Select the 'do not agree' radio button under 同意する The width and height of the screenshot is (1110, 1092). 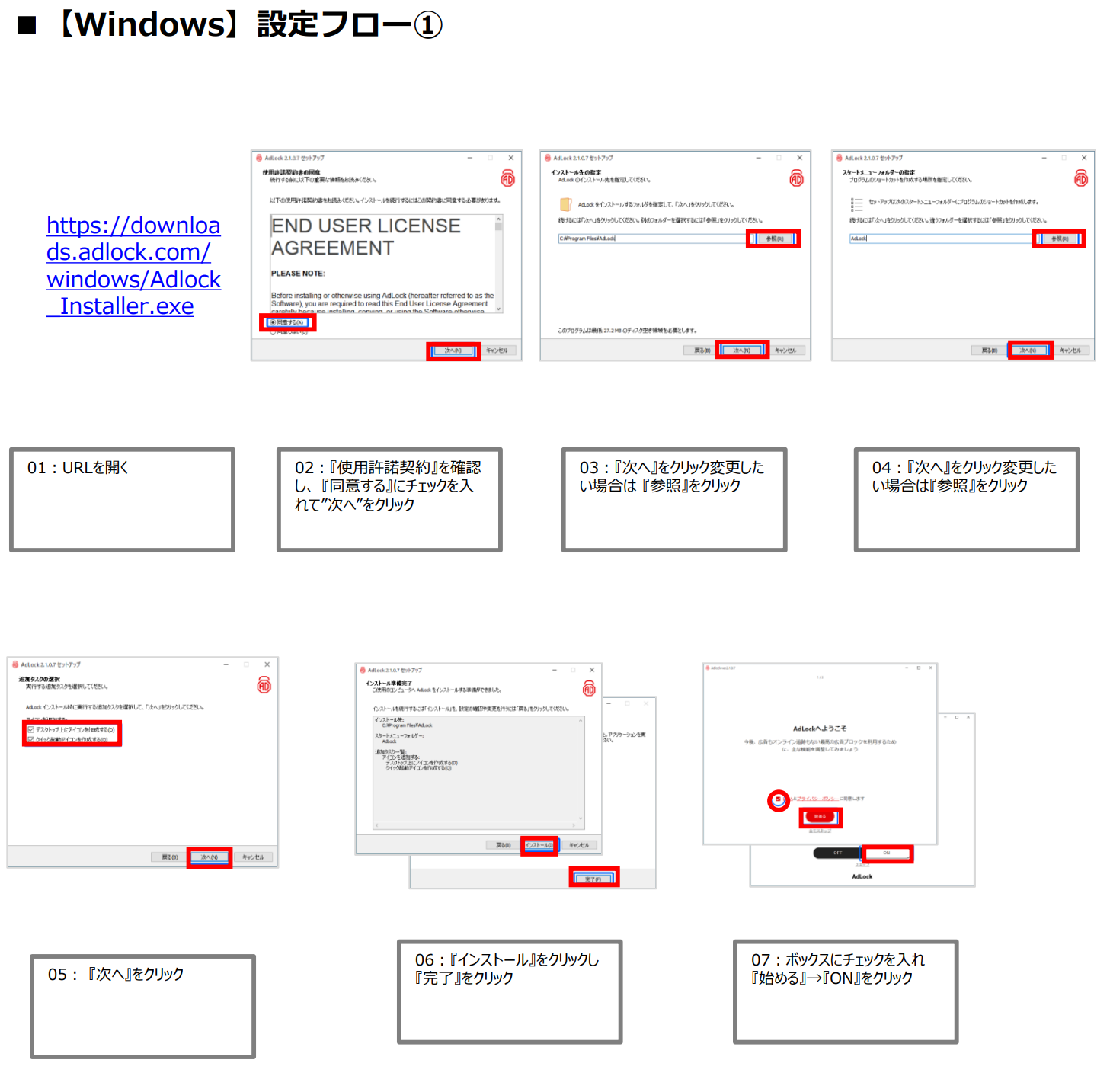(x=273, y=332)
